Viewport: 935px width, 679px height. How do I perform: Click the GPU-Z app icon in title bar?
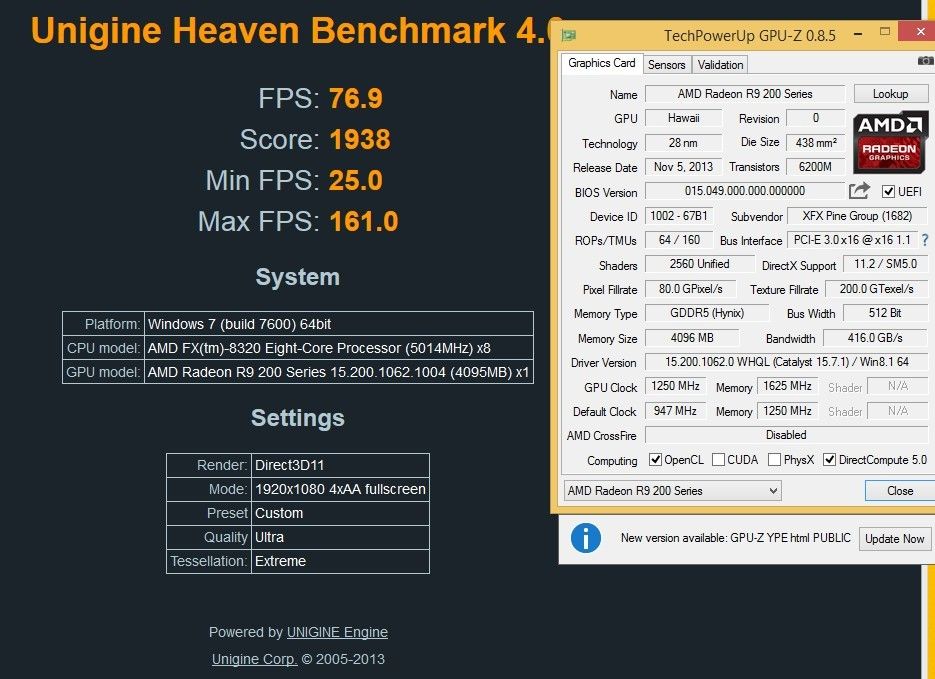(568, 35)
